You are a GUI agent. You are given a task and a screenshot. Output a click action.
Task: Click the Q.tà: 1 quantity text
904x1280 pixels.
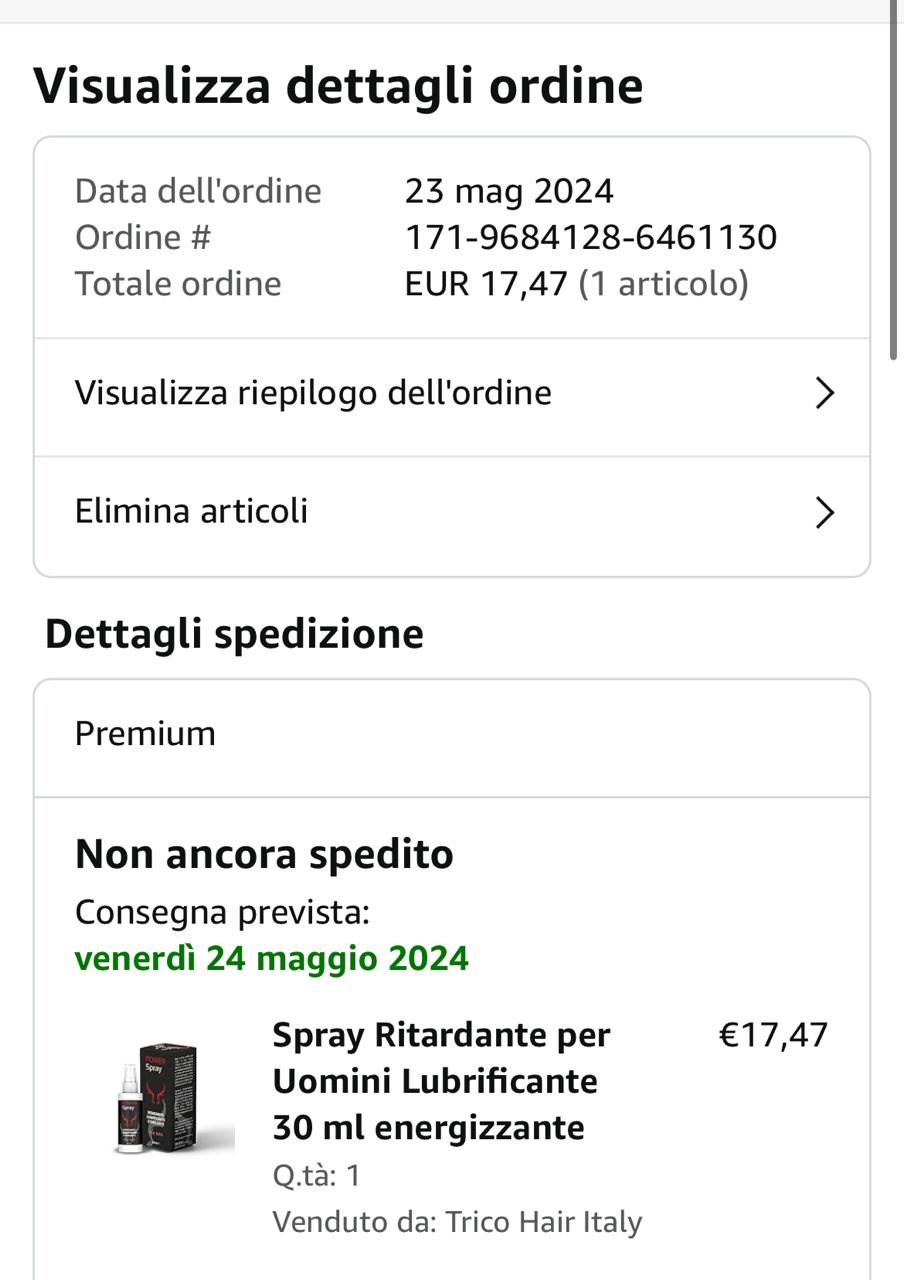pyautogui.click(x=316, y=1175)
